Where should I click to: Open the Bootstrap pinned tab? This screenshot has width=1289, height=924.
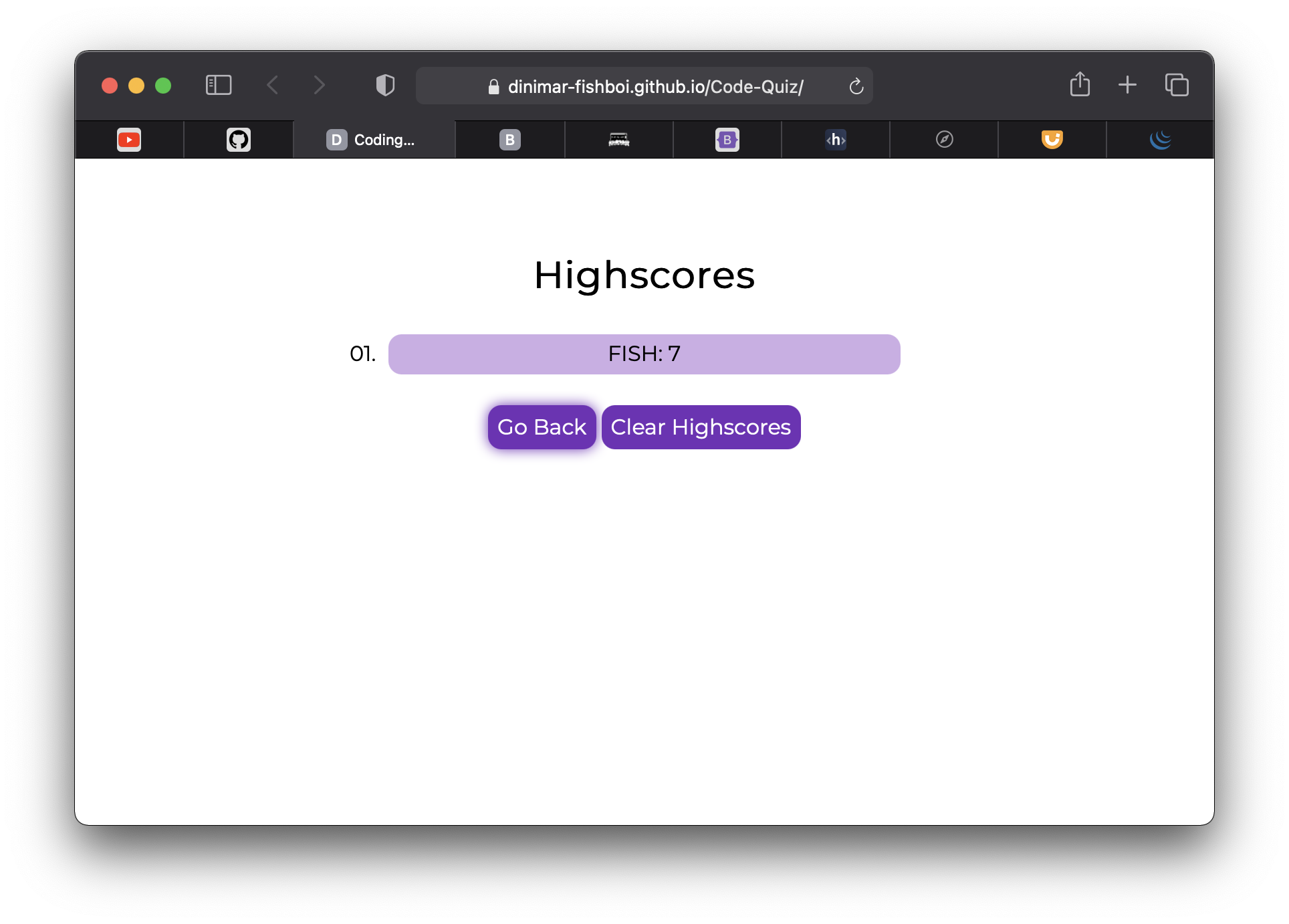pyautogui.click(x=727, y=140)
